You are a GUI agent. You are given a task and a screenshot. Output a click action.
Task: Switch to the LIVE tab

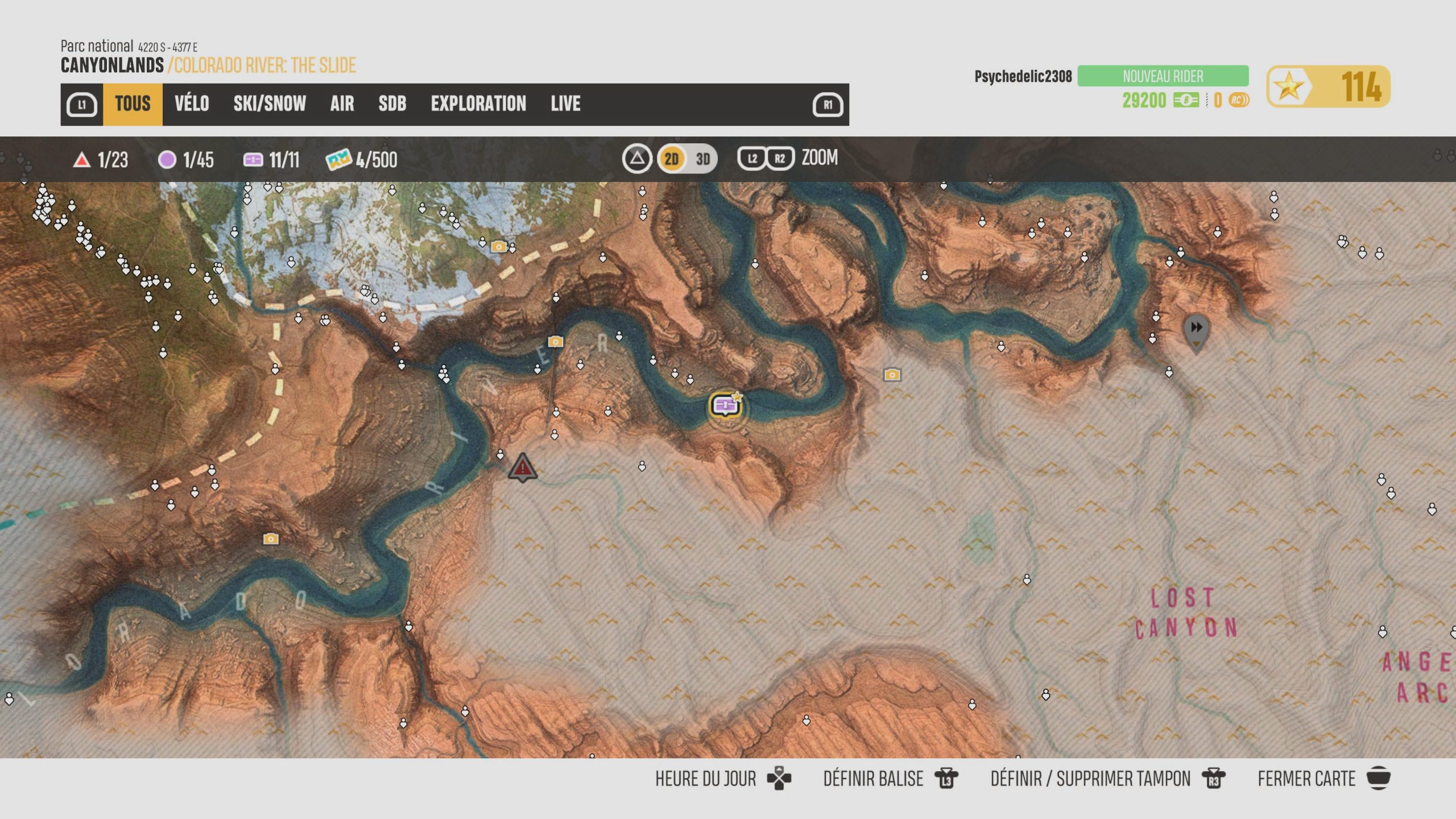tap(565, 104)
